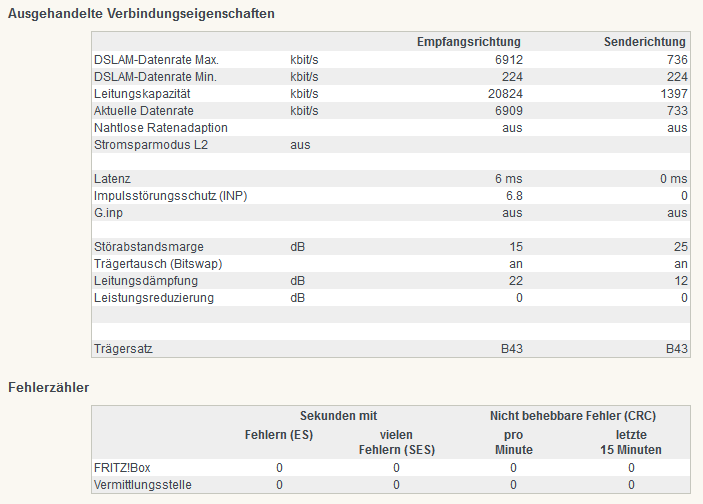The height and width of the screenshot is (504, 703).
Task: Click the 'aus' value of Stromsparmodus L2
Action: [300, 145]
